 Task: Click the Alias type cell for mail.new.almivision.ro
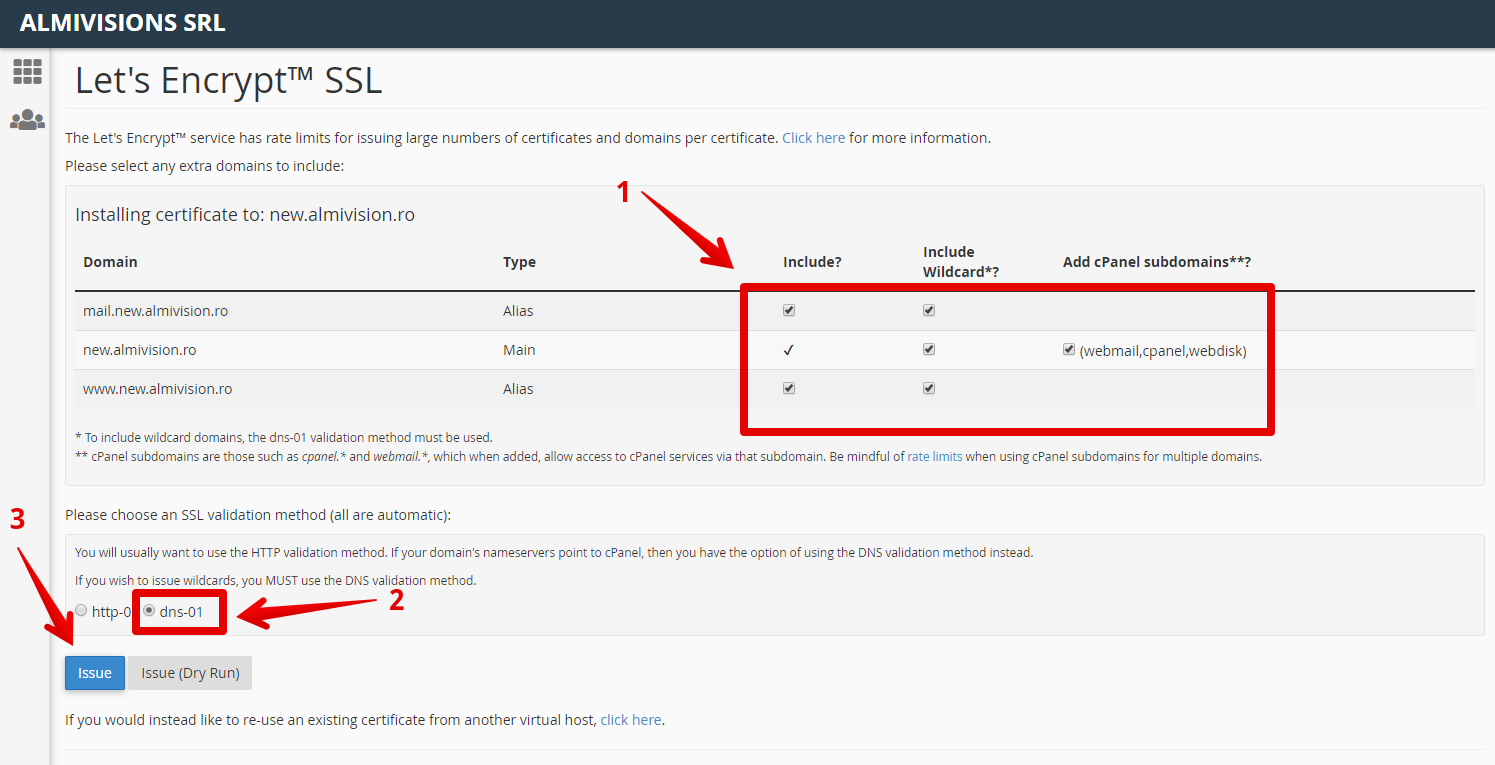tap(518, 311)
